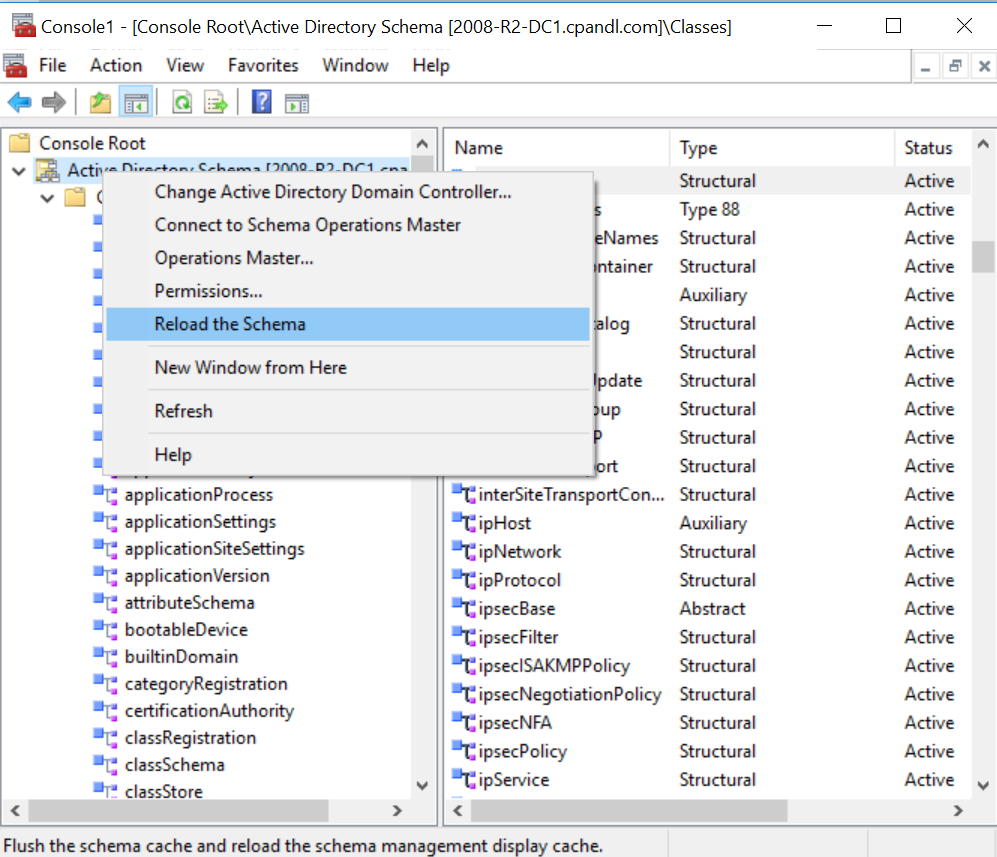Open Help via the question mark icon

point(262,102)
